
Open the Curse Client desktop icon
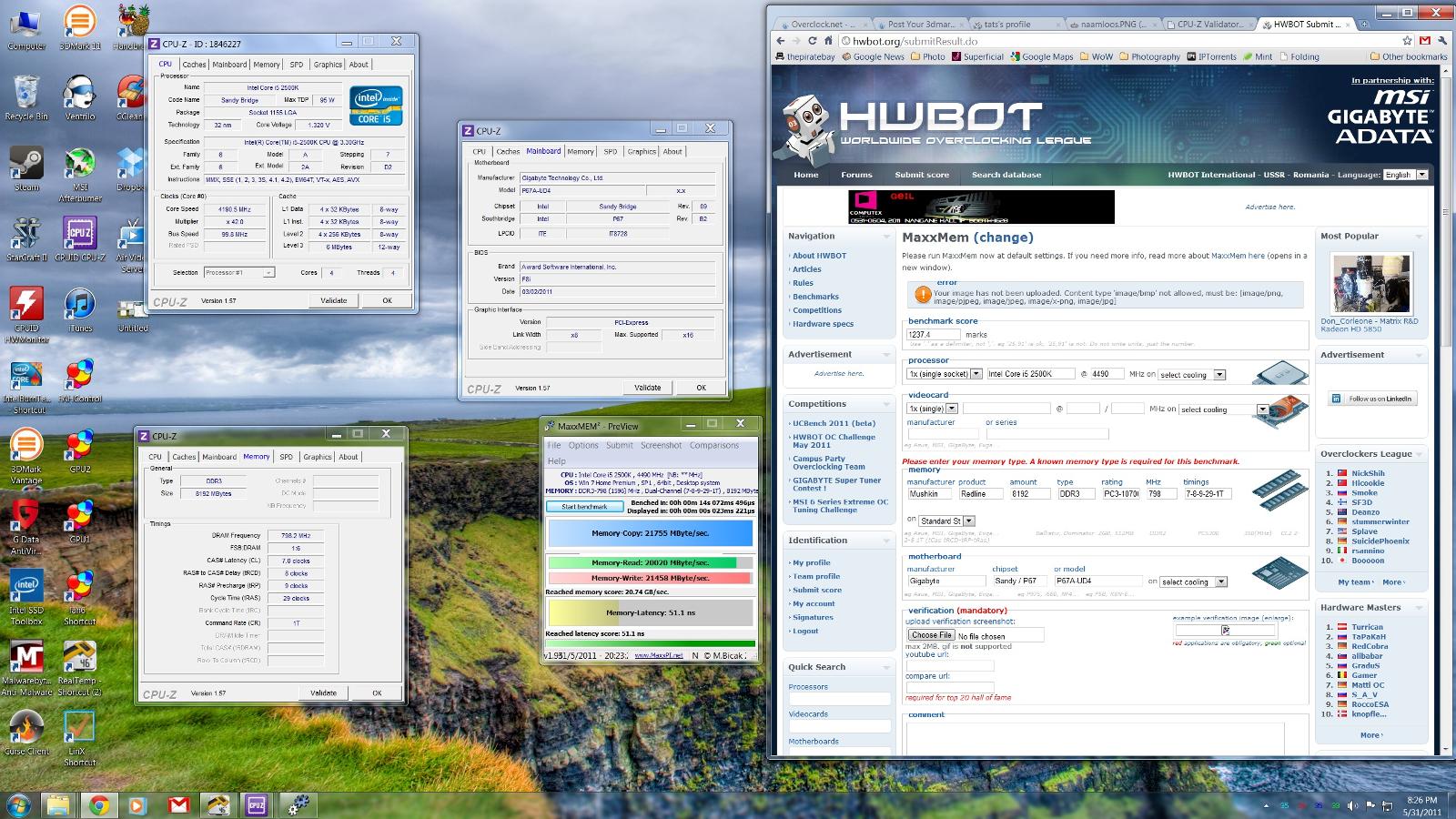coord(26,733)
